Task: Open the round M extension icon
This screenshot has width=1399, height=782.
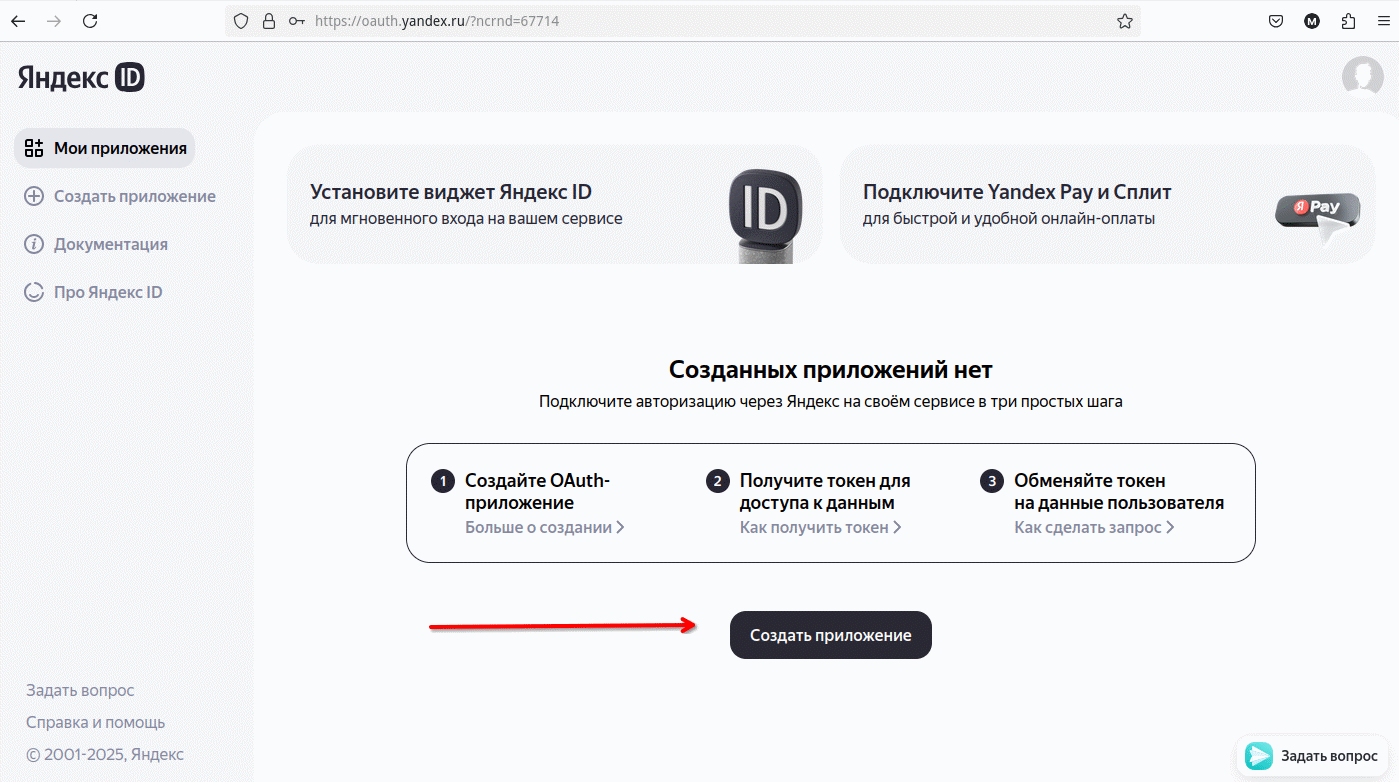Action: 1312,21
